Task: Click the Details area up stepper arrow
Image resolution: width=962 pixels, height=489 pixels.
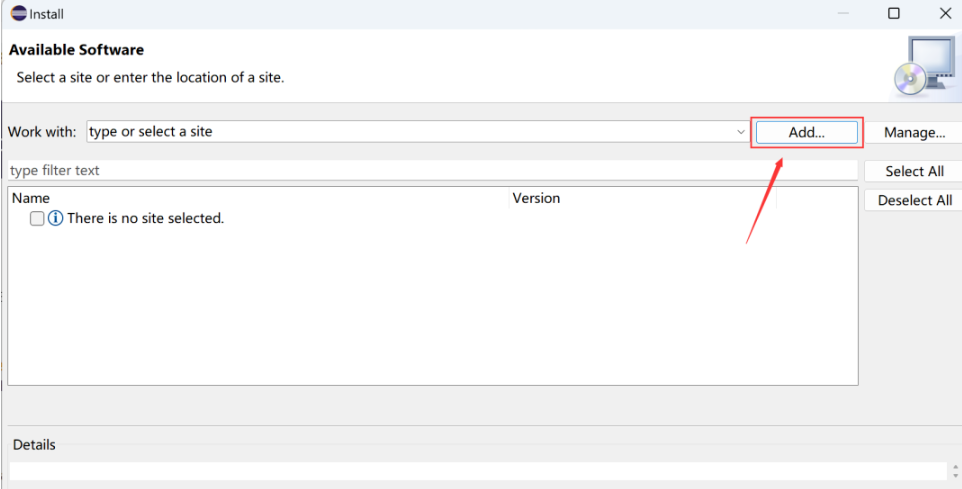Action: pos(955,467)
